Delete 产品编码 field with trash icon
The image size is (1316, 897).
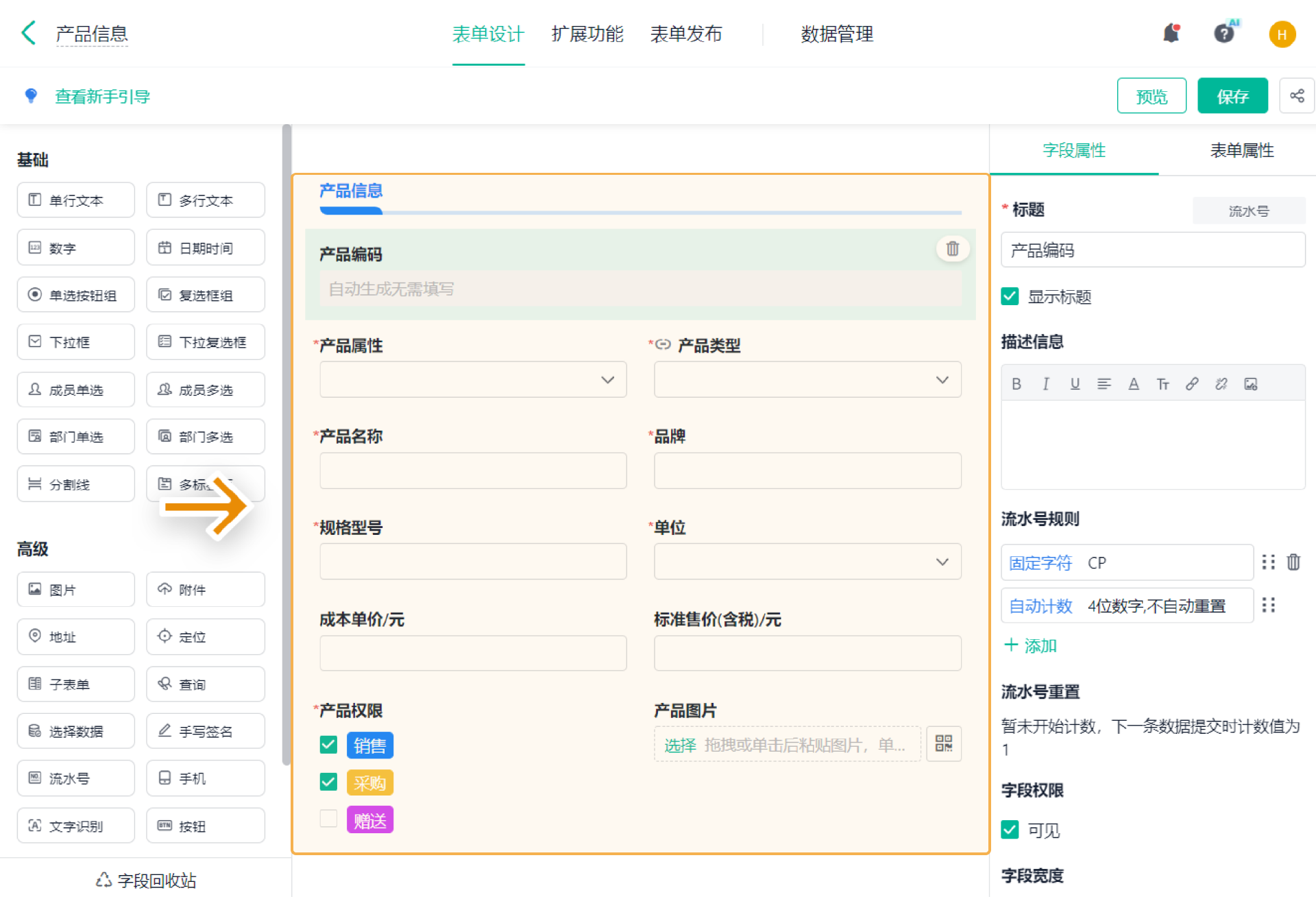tap(952, 249)
